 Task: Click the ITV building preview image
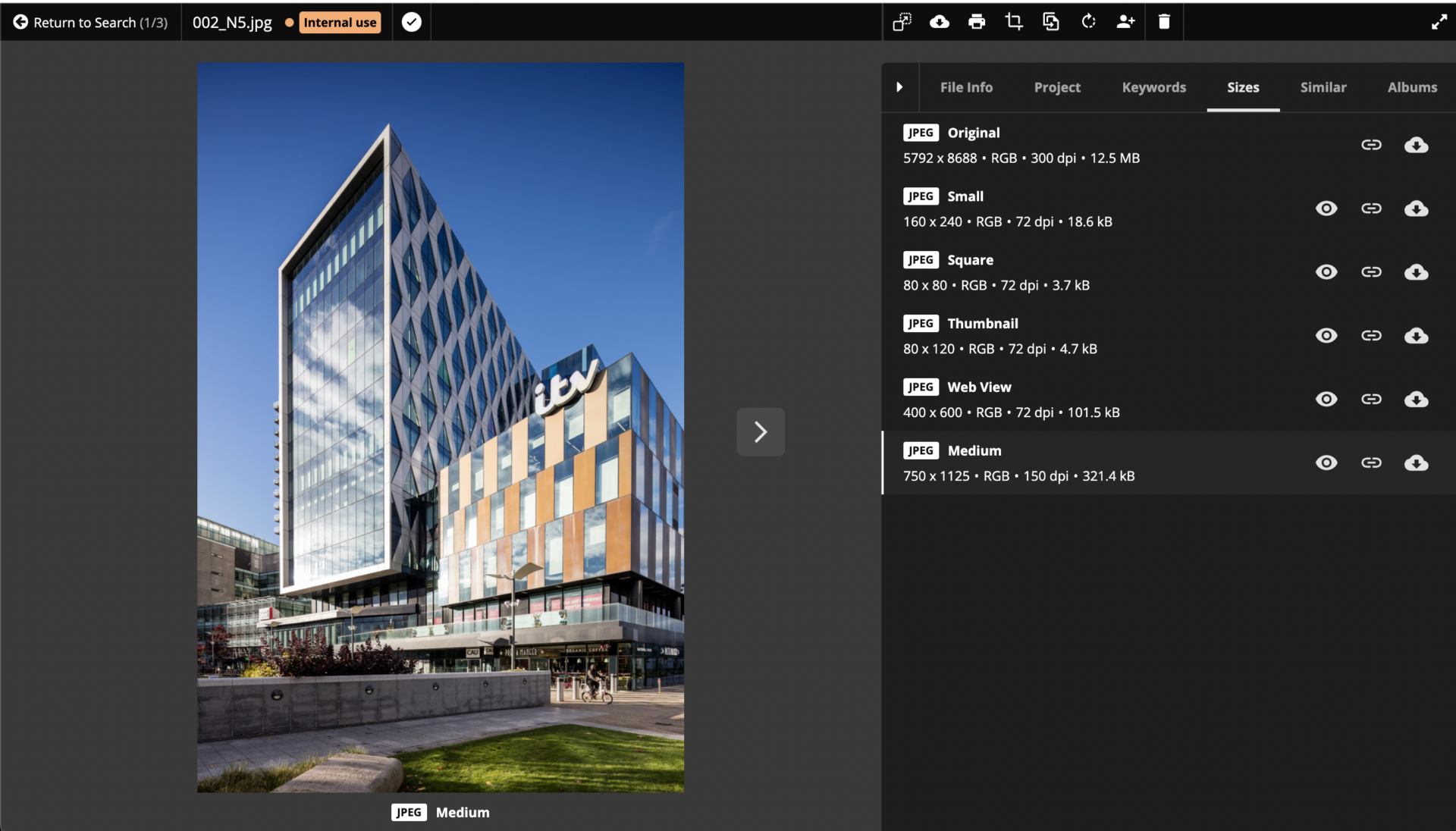pos(441,428)
